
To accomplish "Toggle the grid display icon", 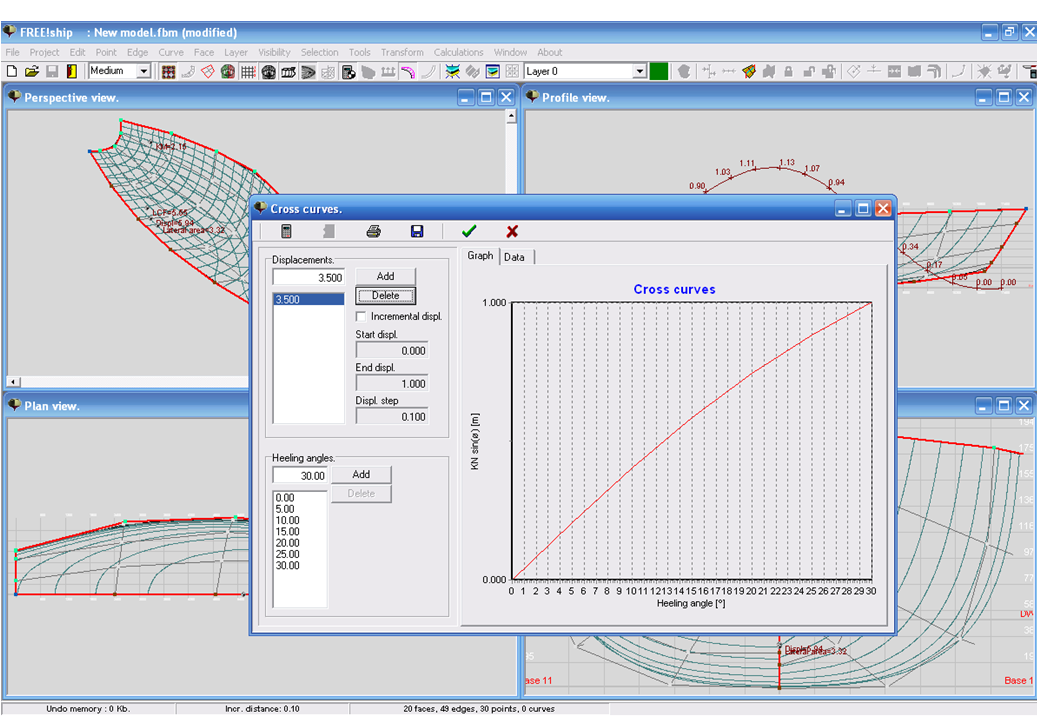I will point(248,72).
